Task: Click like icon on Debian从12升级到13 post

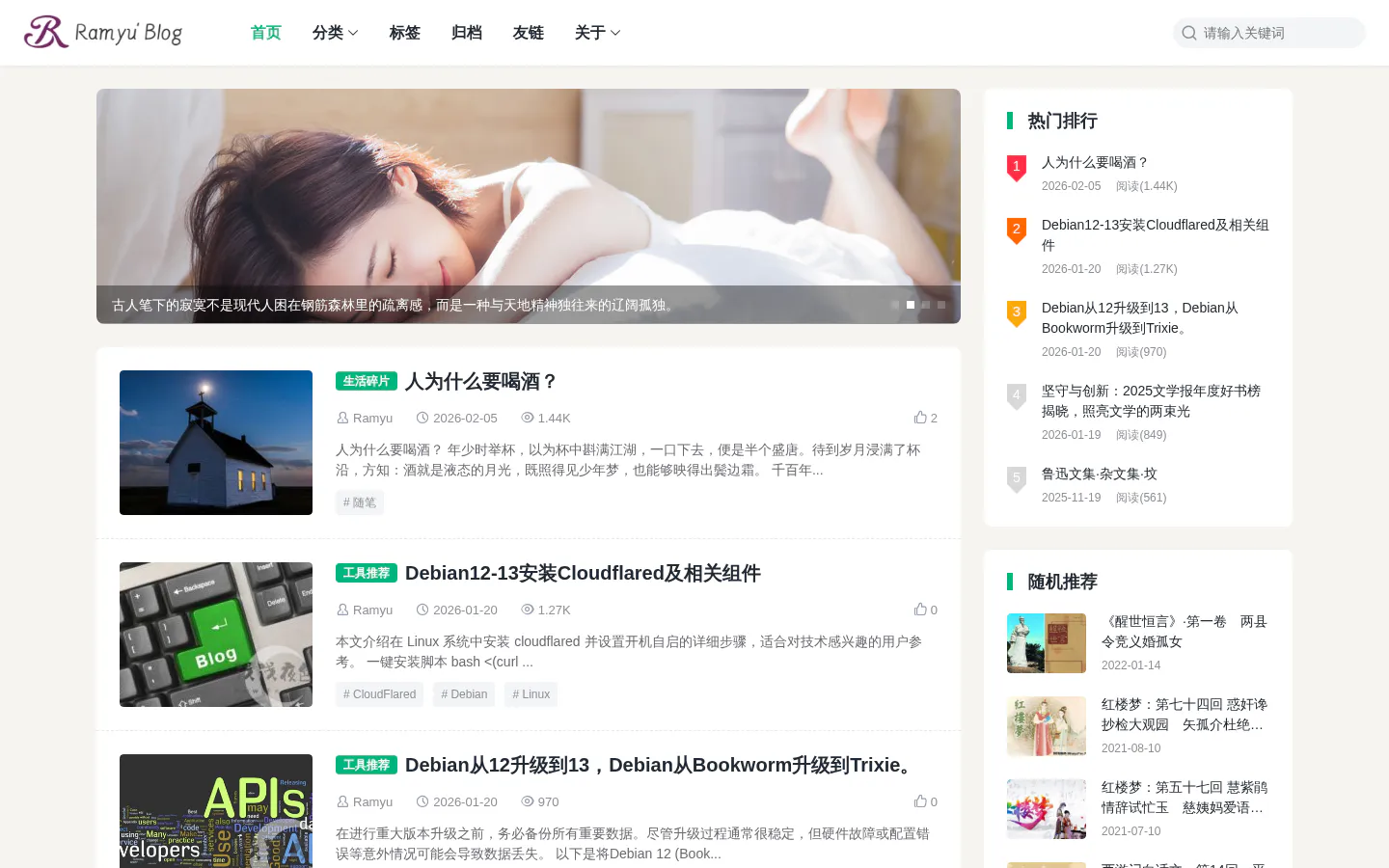Action: [920, 801]
